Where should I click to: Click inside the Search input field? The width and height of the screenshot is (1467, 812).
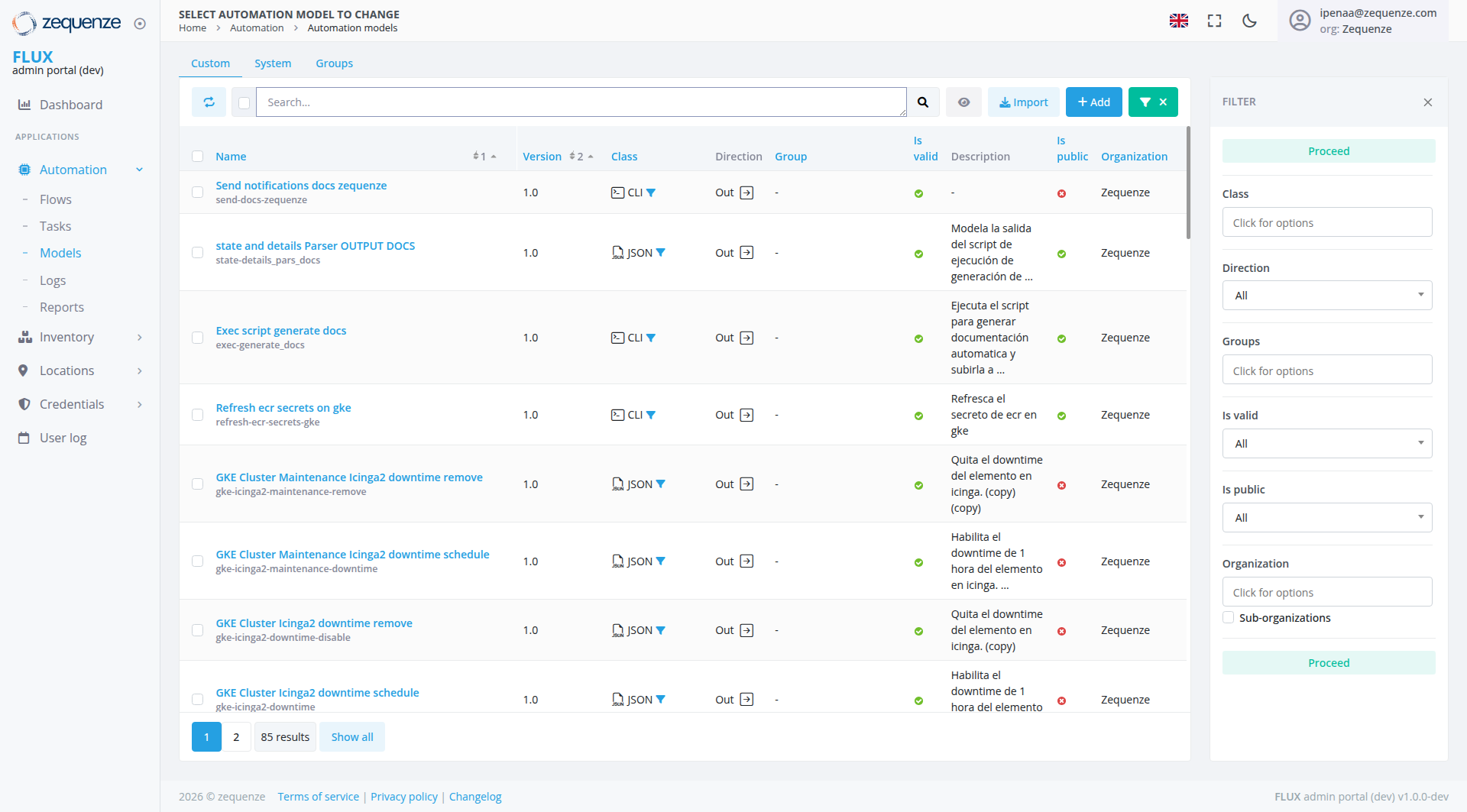[x=581, y=102]
